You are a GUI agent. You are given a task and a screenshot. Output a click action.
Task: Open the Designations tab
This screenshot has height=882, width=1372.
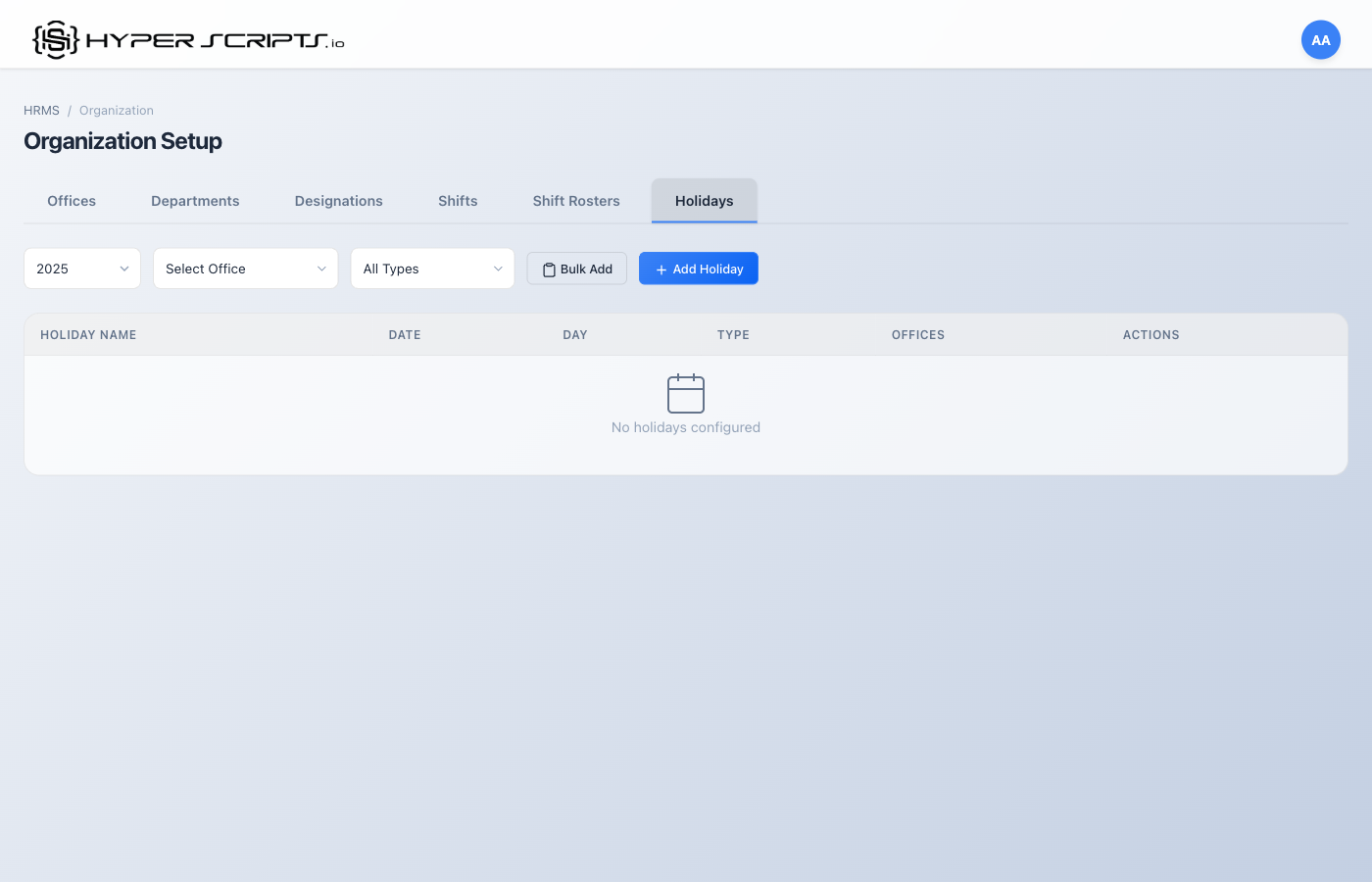[x=338, y=200]
